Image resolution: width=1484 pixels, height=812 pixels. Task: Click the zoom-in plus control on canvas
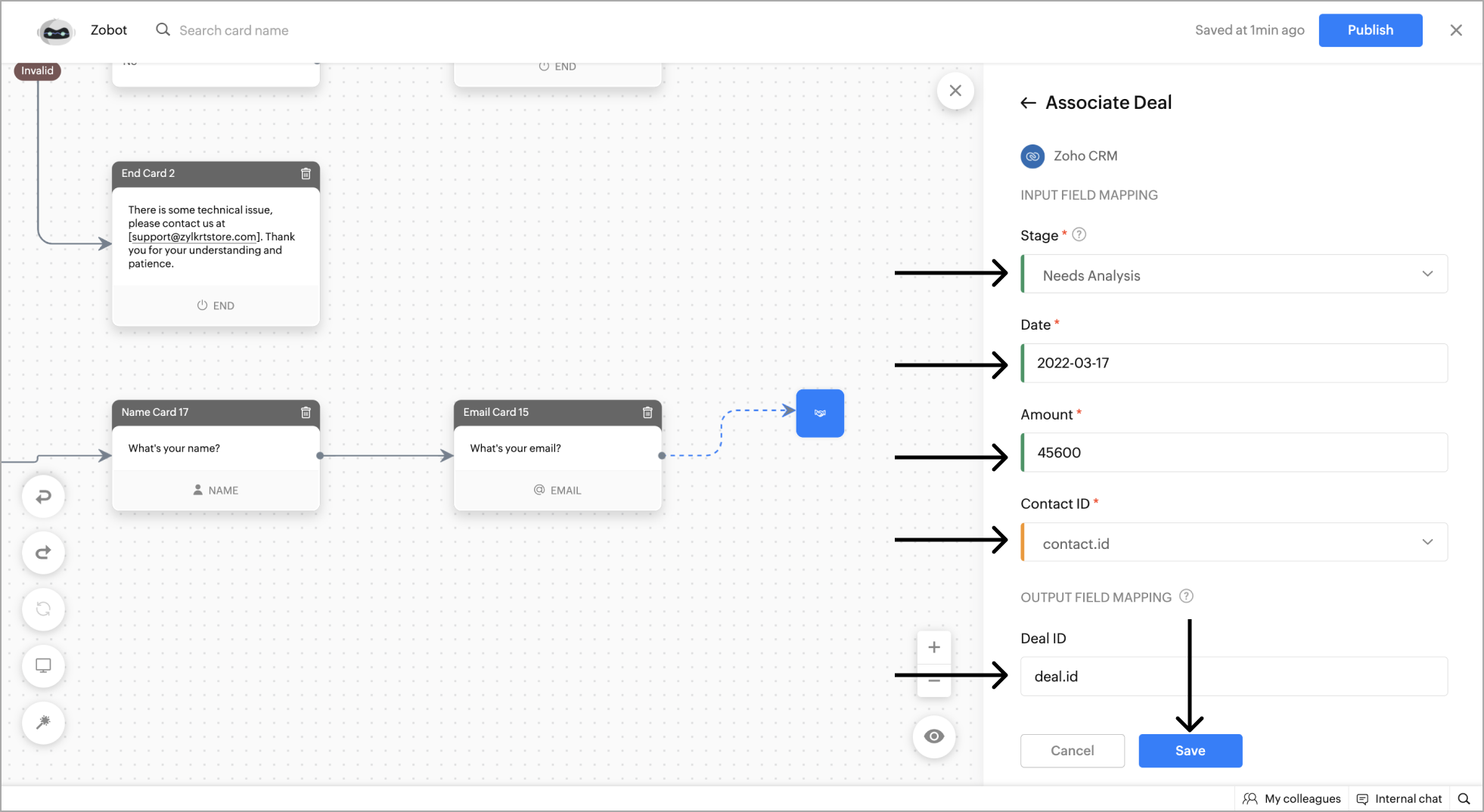934,647
